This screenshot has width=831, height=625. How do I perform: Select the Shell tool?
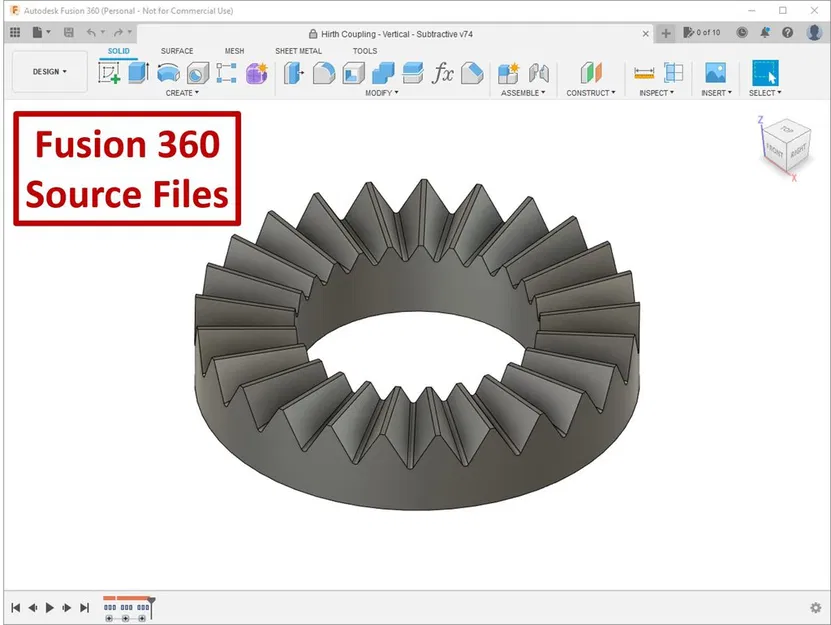click(x=353, y=73)
